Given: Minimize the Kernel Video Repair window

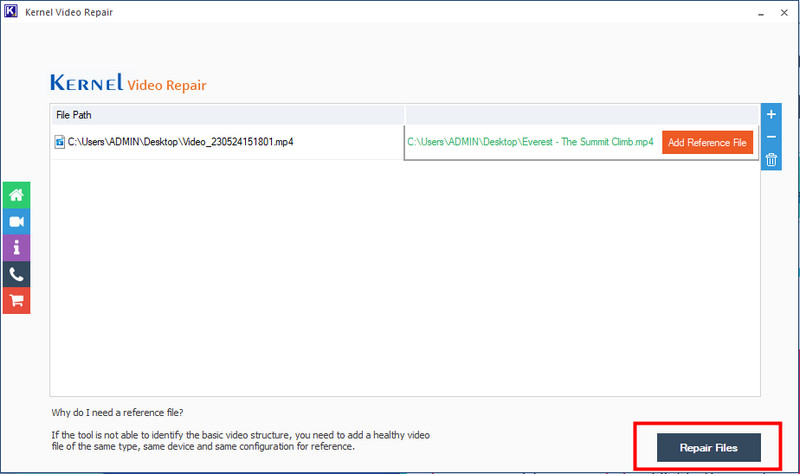Looking at the screenshot, I should pyautogui.click(x=761, y=13).
